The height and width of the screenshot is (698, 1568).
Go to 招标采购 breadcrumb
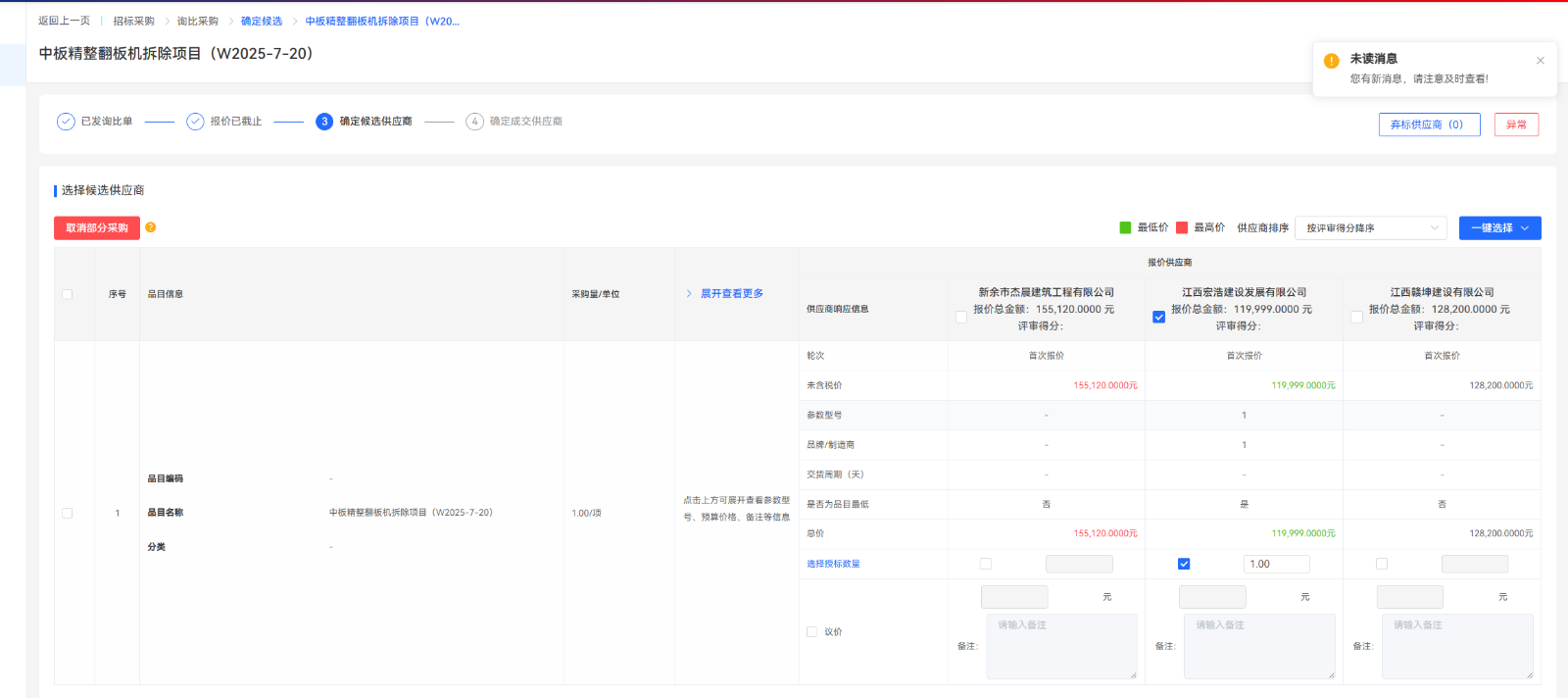coord(133,21)
